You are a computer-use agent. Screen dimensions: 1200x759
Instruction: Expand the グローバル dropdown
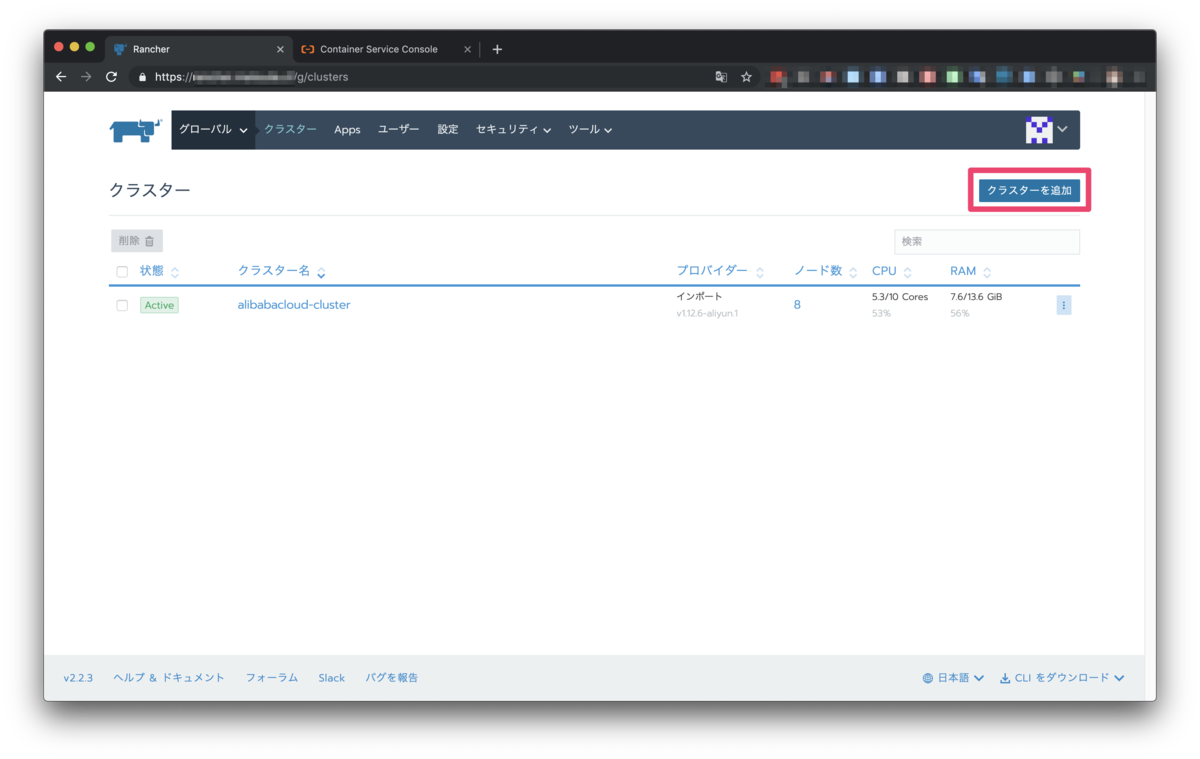tap(213, 130)
